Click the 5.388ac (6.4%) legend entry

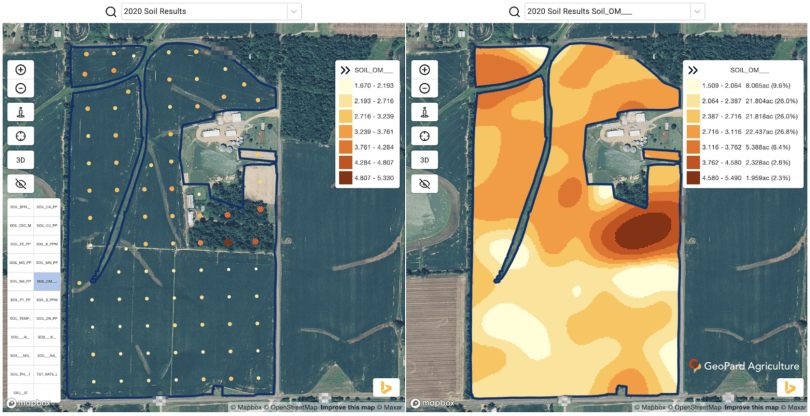coord(768,147)
